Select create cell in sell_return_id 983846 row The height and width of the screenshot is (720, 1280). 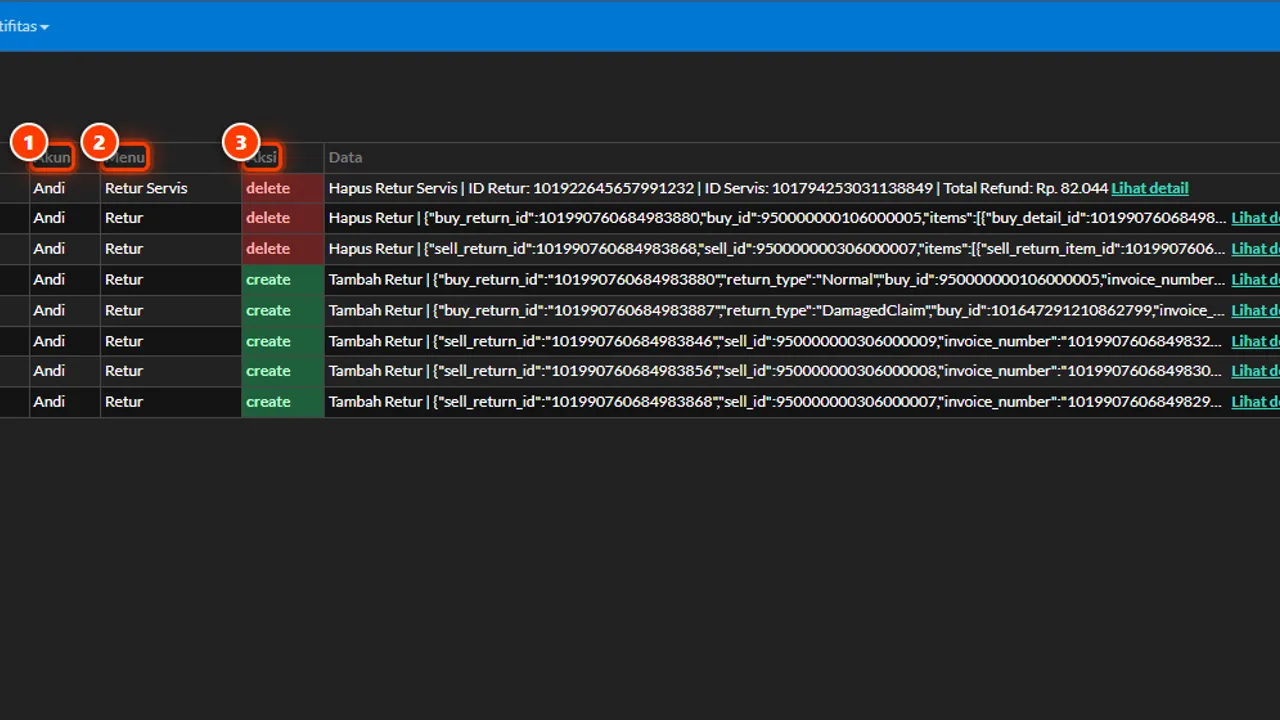coord(283,341)
